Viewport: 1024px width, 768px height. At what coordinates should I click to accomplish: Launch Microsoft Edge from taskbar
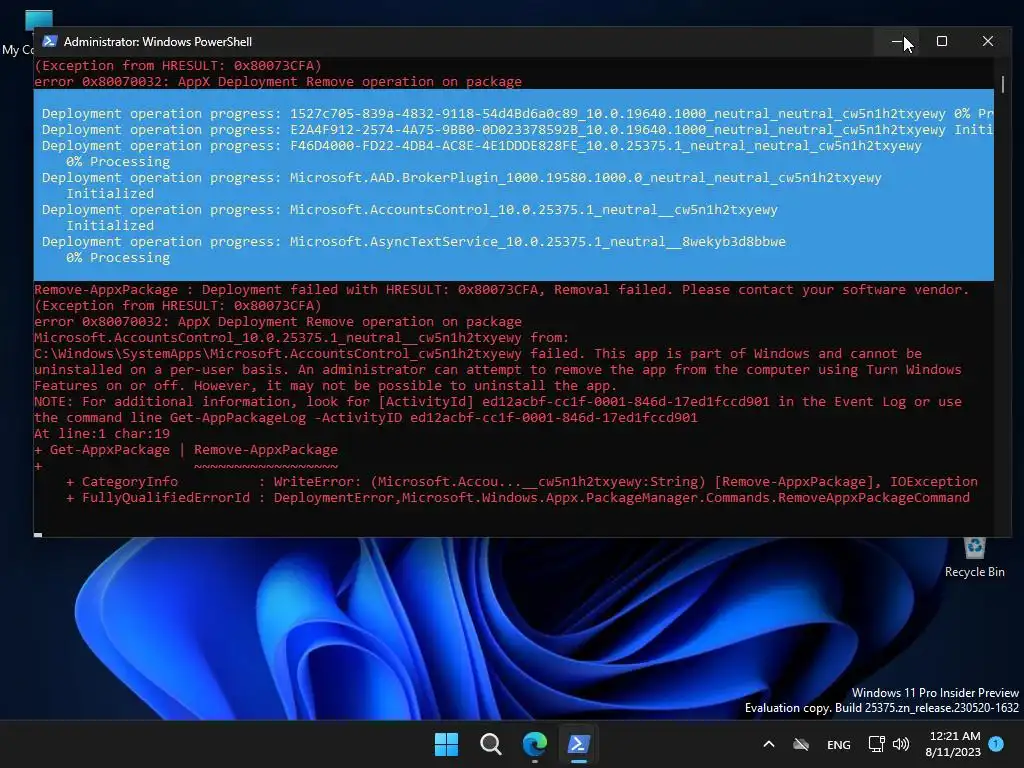(x=534, y=744)
